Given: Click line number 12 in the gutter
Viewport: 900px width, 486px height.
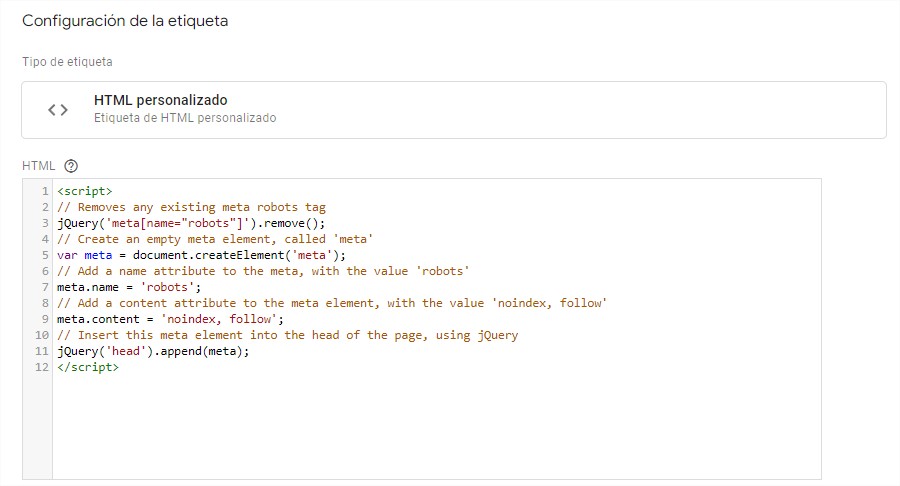Looking at the screenshot, I should click(42, 368).
